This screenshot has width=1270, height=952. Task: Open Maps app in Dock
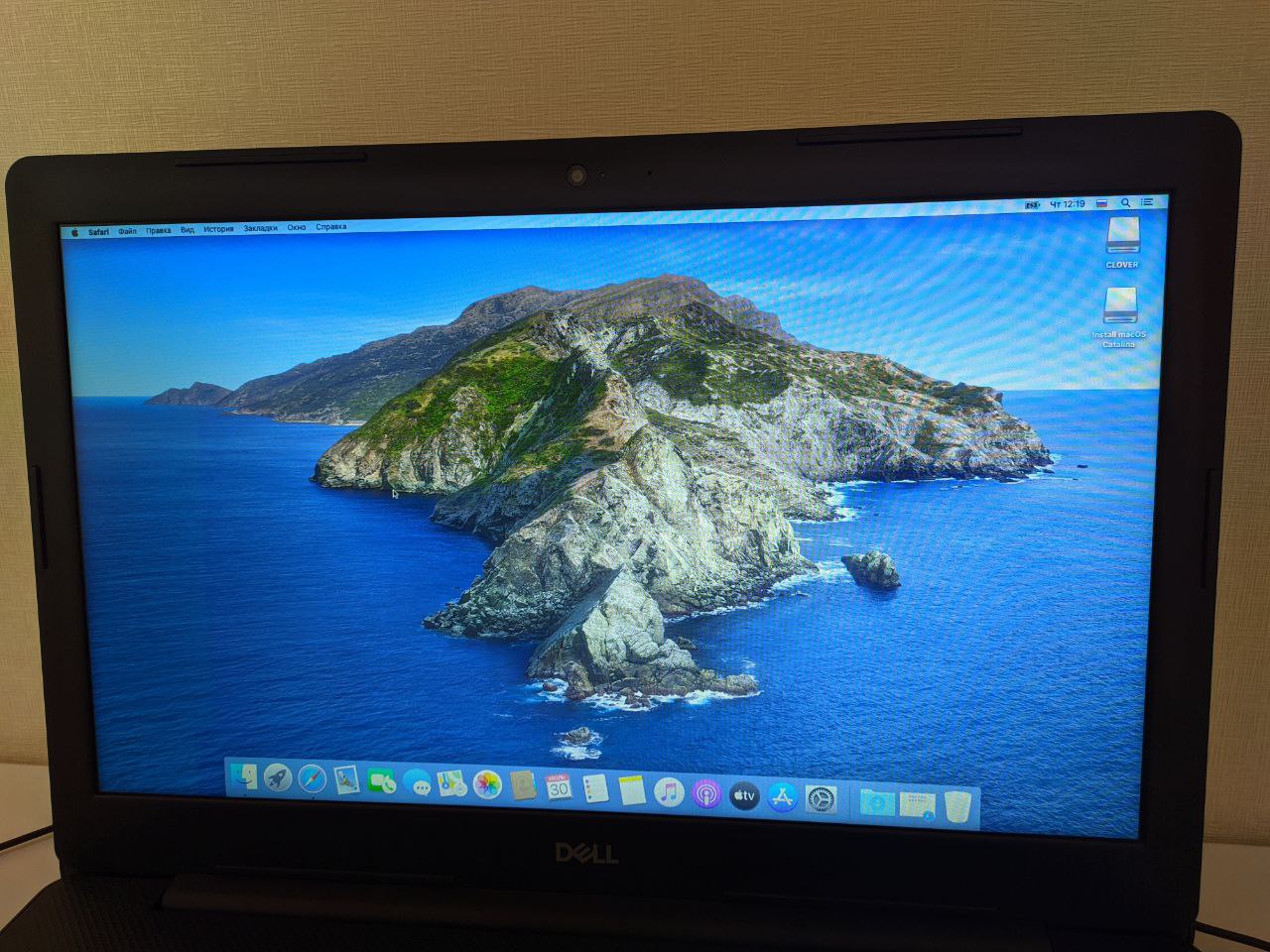[451, 784]
